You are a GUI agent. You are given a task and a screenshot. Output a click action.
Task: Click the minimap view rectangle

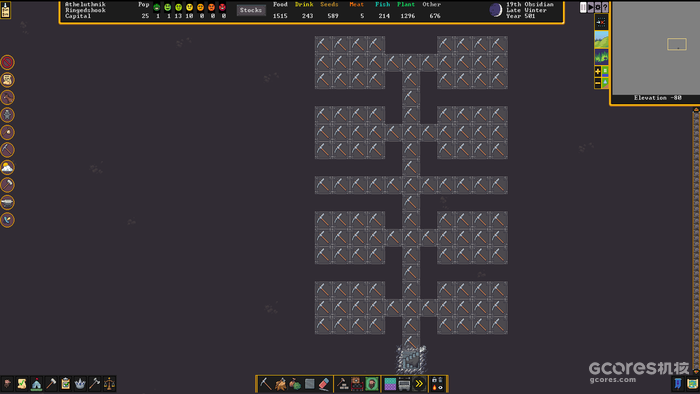677,44
